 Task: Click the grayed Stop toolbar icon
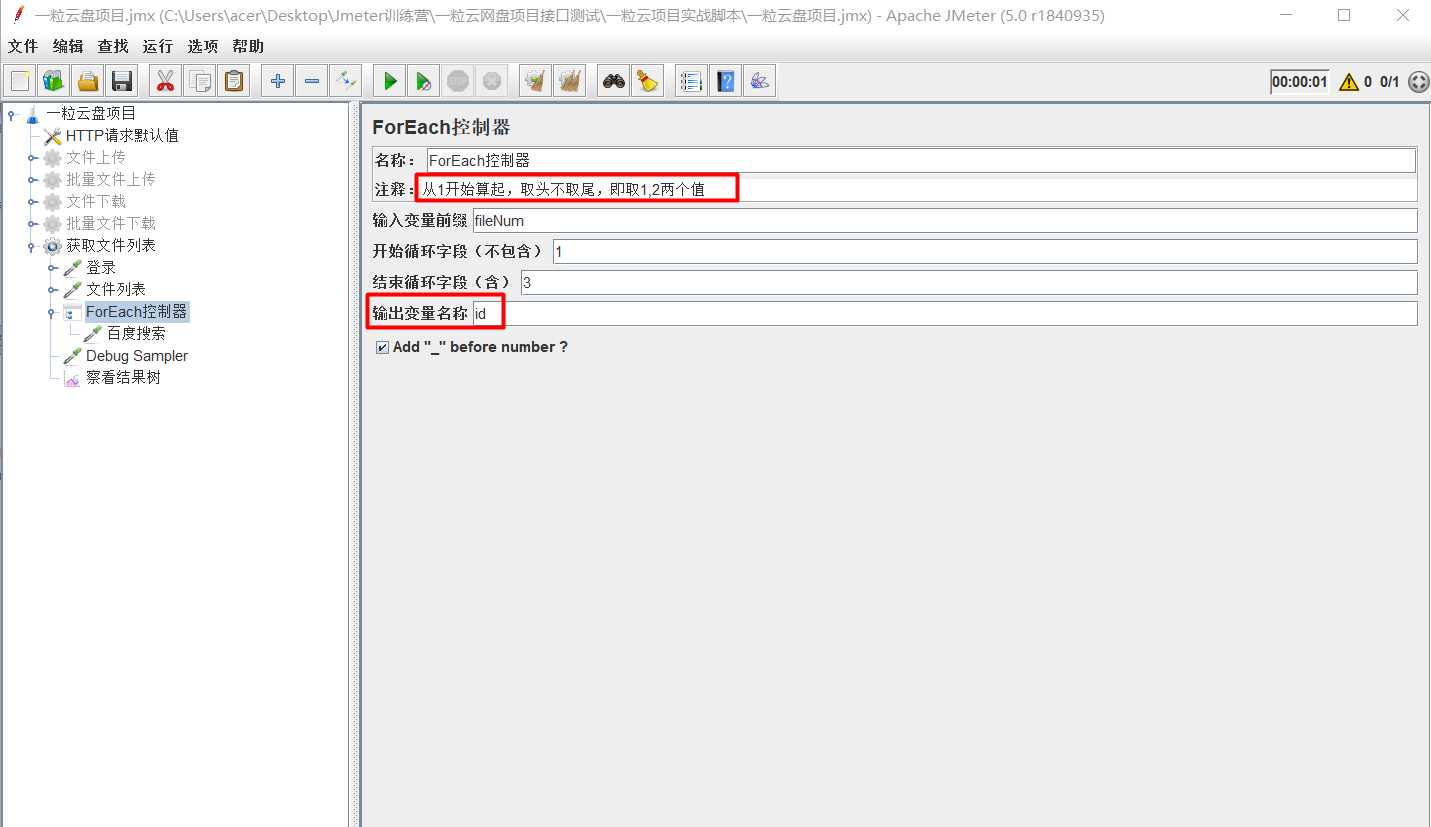[x=458, y=81]
